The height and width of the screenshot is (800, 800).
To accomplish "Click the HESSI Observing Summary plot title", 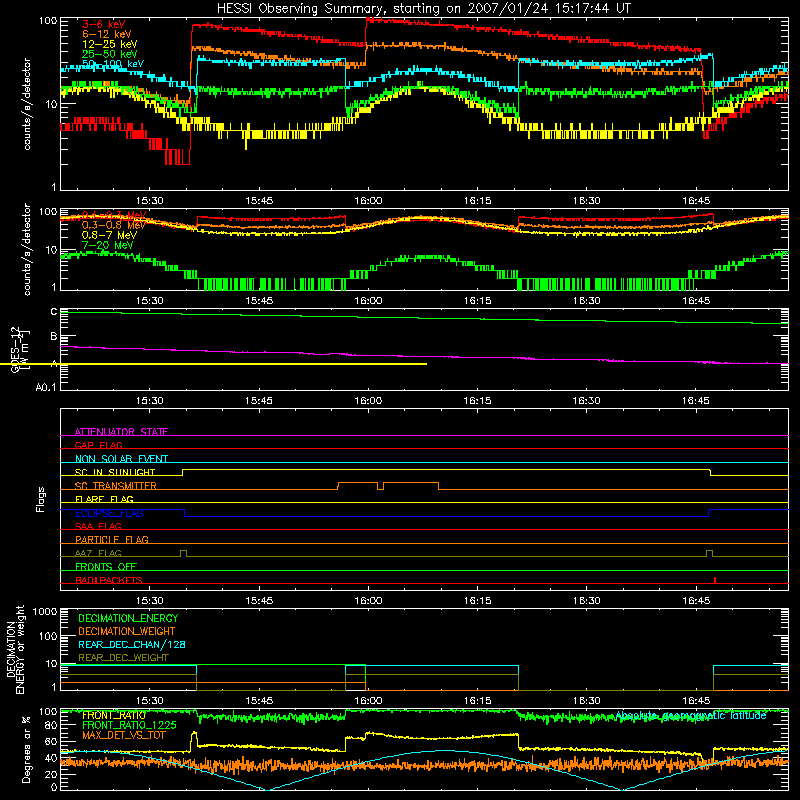I will point(423,9).
